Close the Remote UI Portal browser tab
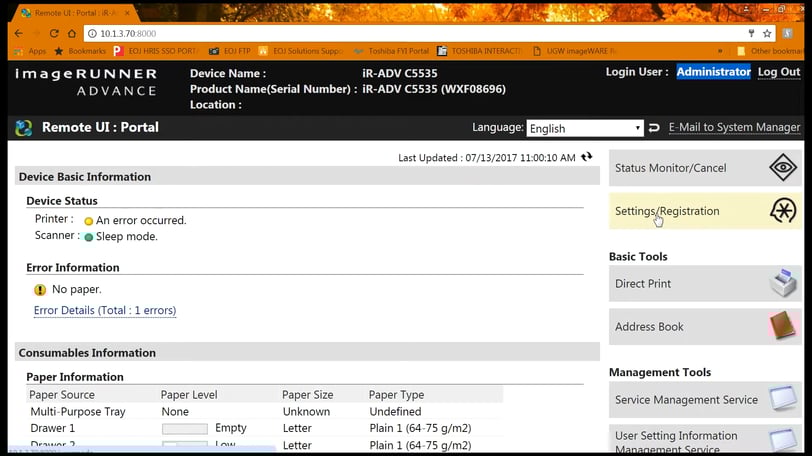The image size is (812, 456). pyautogui.click(x=127, y=12)
